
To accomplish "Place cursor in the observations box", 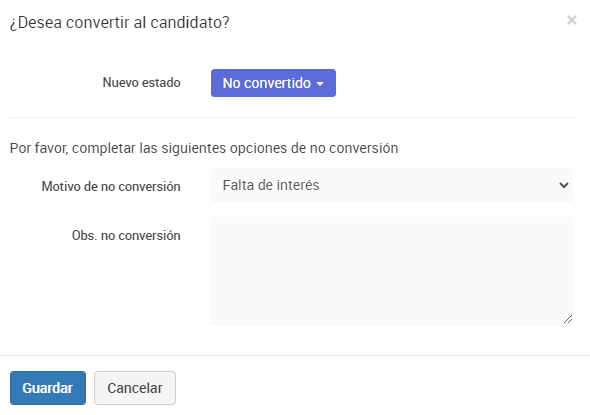I will coord(392,271).
